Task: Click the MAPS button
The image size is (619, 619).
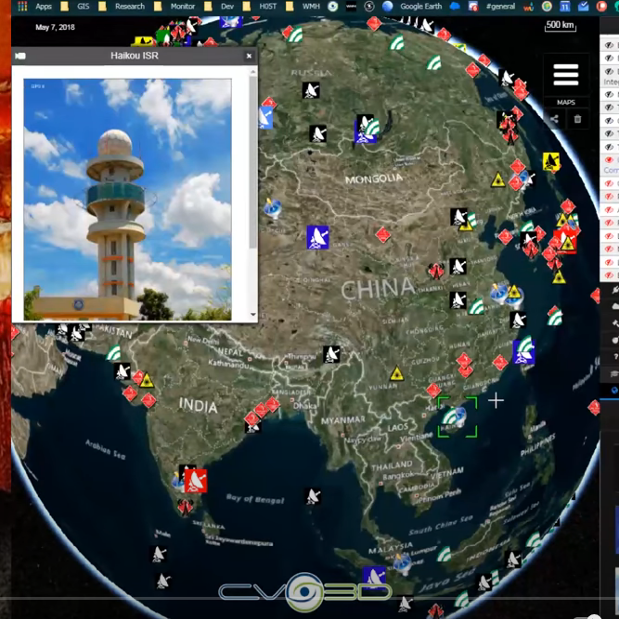Action: coord(566,102)
